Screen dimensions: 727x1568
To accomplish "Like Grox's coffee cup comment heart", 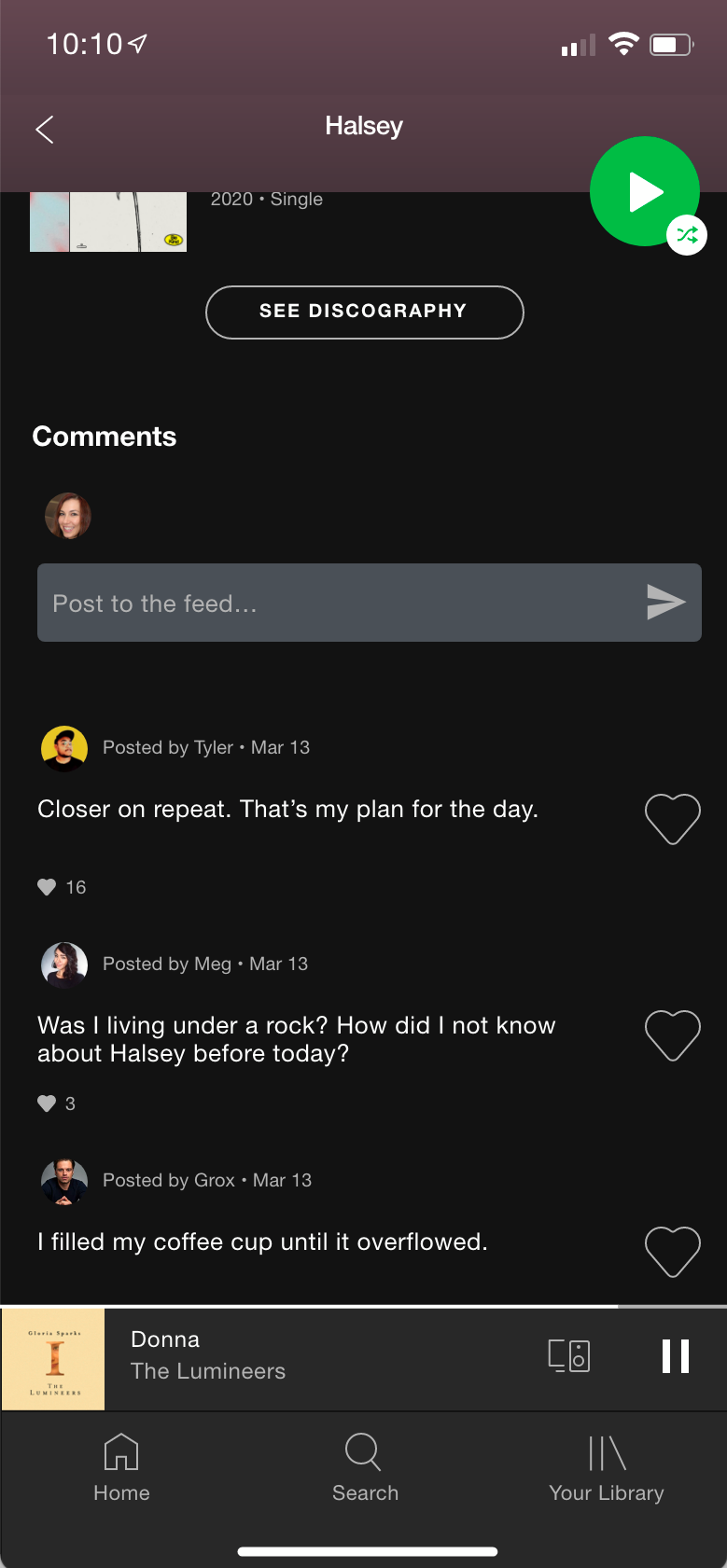I will [x=673, y=1251].
